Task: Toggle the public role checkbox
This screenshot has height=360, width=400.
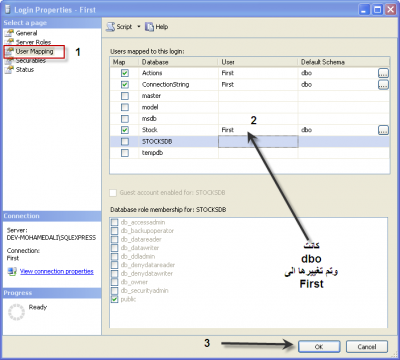Action: click(114, 299)
